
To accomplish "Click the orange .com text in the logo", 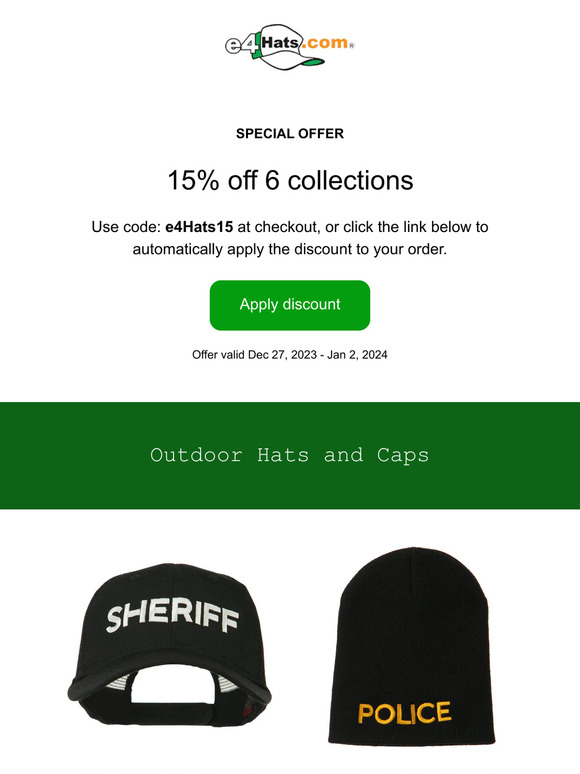I will [x=325, y=42].
